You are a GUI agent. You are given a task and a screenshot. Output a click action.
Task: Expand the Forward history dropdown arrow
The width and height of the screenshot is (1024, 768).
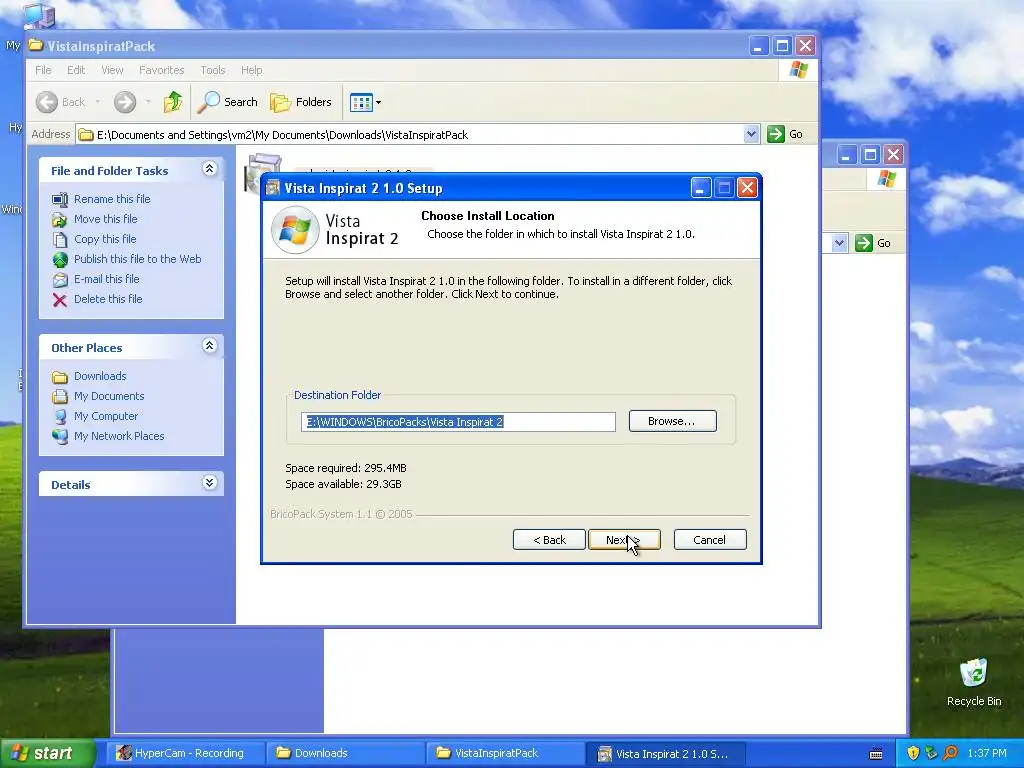pyautogui.click(x=148, y=102)
